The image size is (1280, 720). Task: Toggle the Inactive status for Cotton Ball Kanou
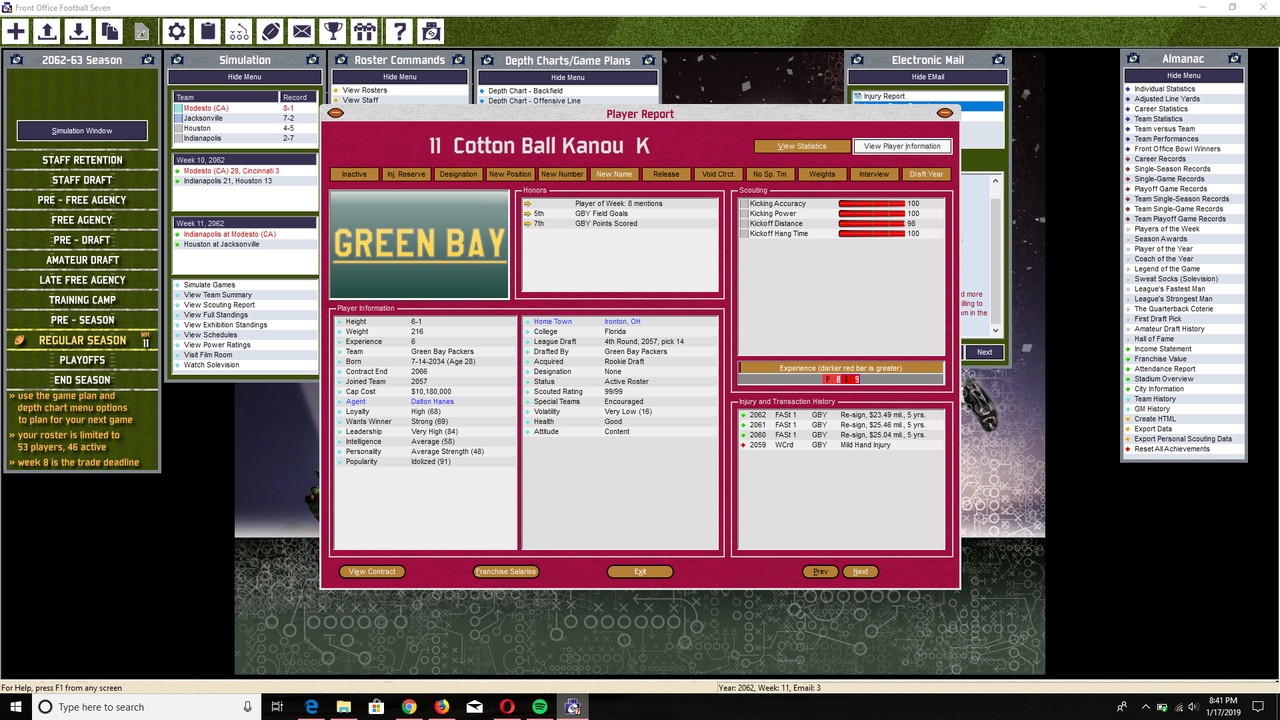pyautogui.click(x=353, y=173)
